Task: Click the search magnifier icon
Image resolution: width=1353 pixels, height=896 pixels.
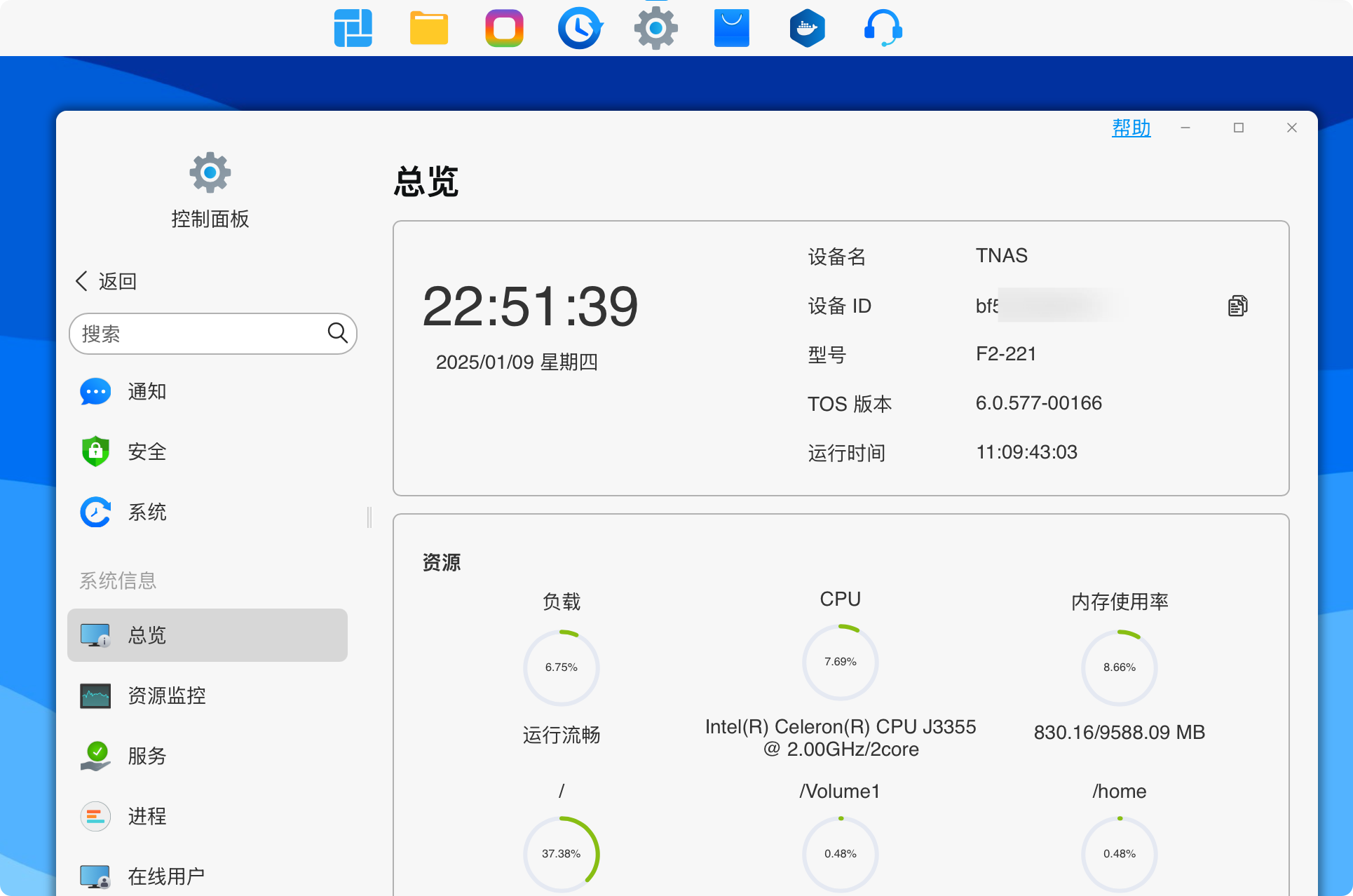Action: point(337,333)
